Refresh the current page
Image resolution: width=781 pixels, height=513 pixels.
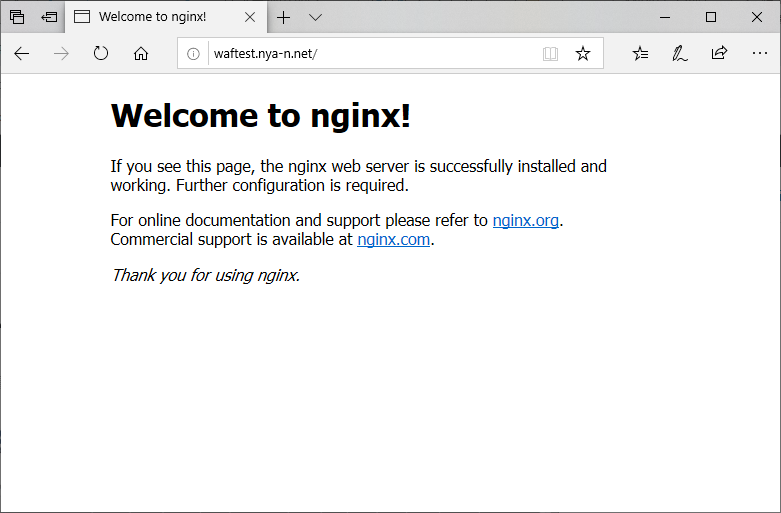pos(101,53)
